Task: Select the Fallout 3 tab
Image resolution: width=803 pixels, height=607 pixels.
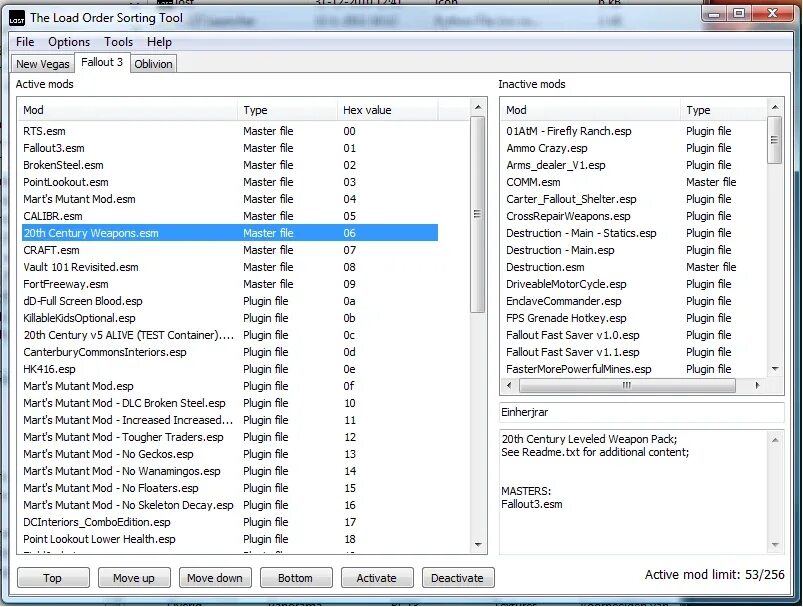Action: [102, 62]
